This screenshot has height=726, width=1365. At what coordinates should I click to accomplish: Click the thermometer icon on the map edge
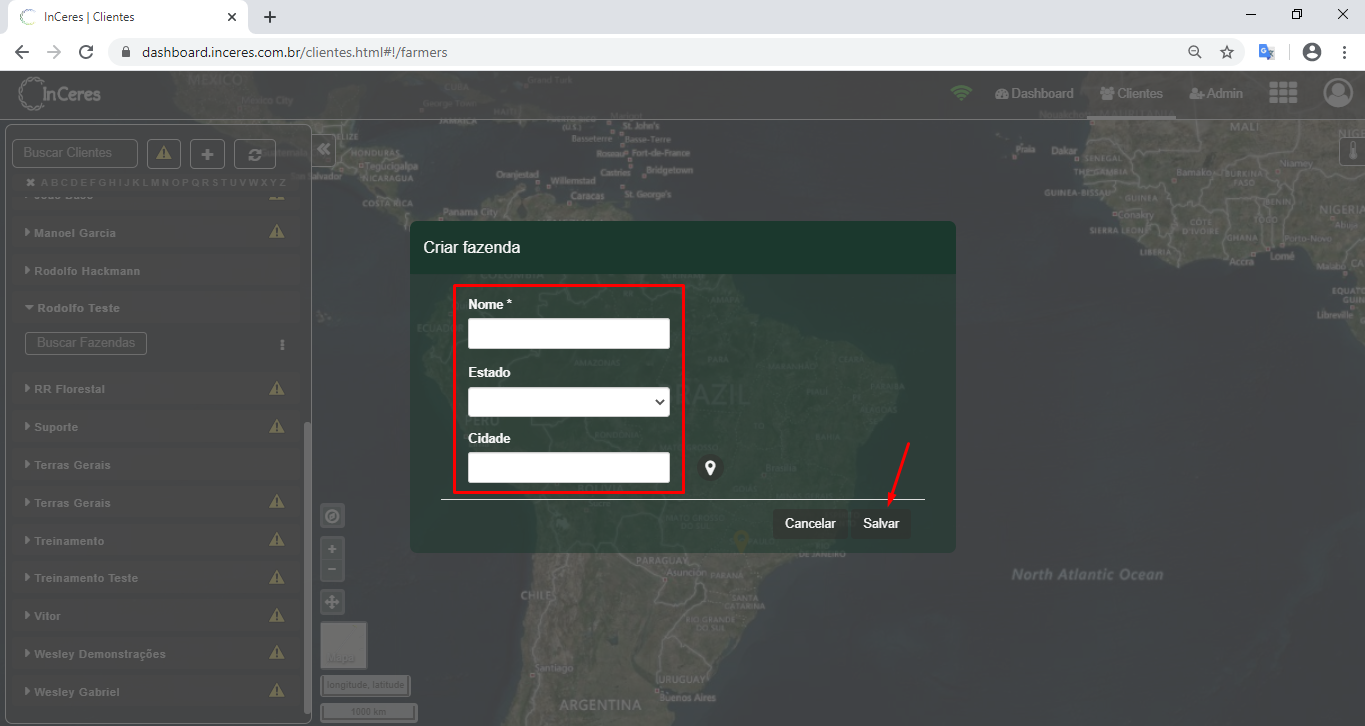click(x=1352, y=152)
